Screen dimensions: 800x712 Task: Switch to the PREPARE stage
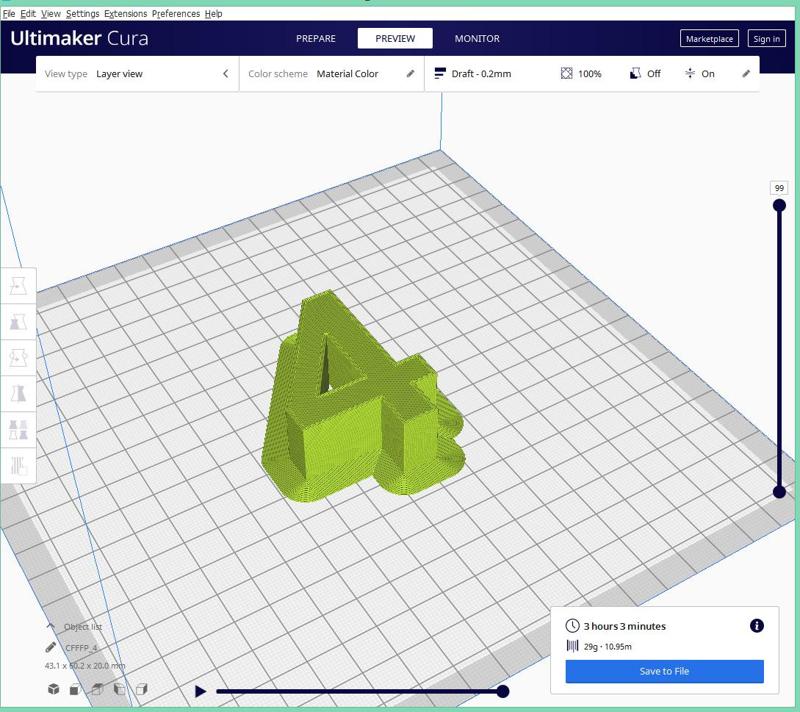tap(316, 39)
